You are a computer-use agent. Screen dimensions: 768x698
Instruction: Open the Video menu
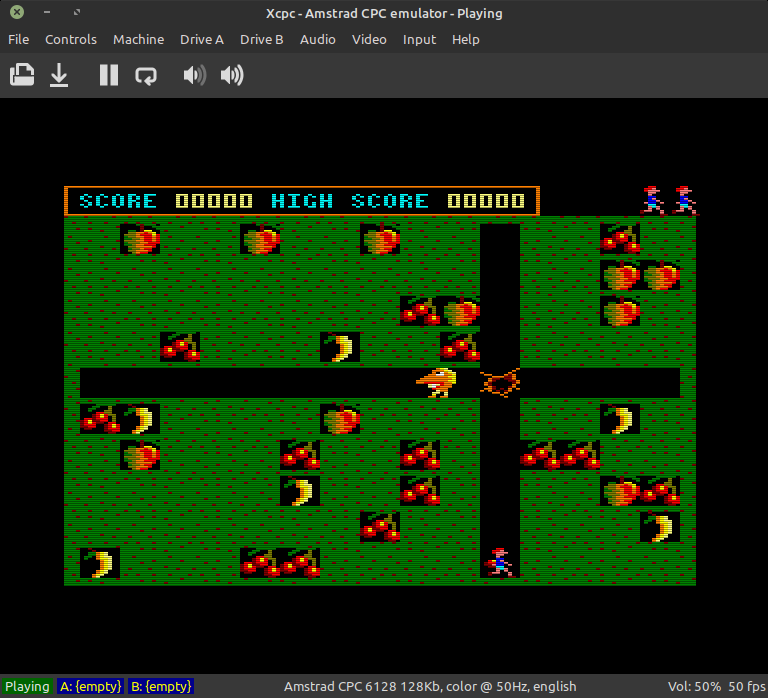[x=369, y=40]
